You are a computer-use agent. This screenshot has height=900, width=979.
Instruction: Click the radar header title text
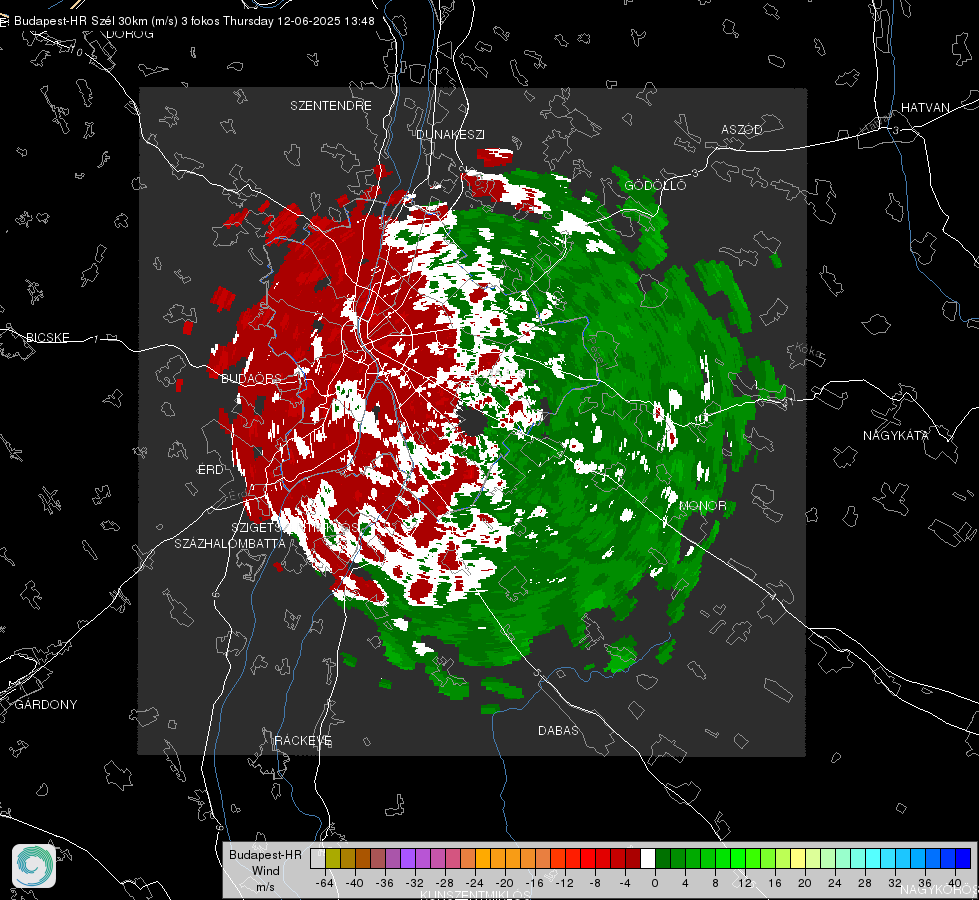pyautogui.click(x=194, y=21)
